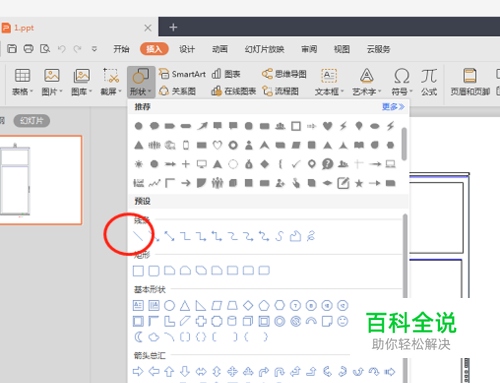
Task: Select the 幻灯片 pane tab
Action: [x=32, y=121]
